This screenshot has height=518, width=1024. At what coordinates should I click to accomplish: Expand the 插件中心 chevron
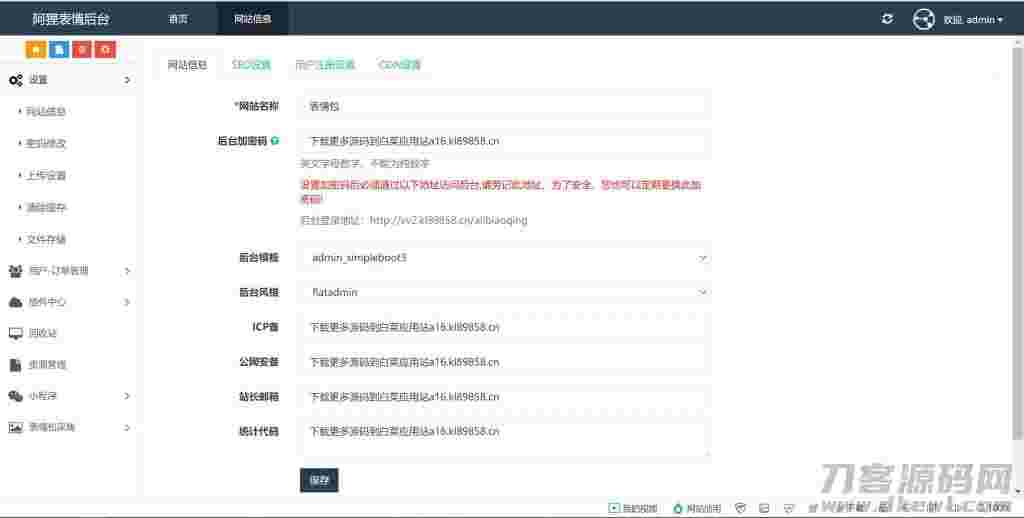click(x=127, y=302)
